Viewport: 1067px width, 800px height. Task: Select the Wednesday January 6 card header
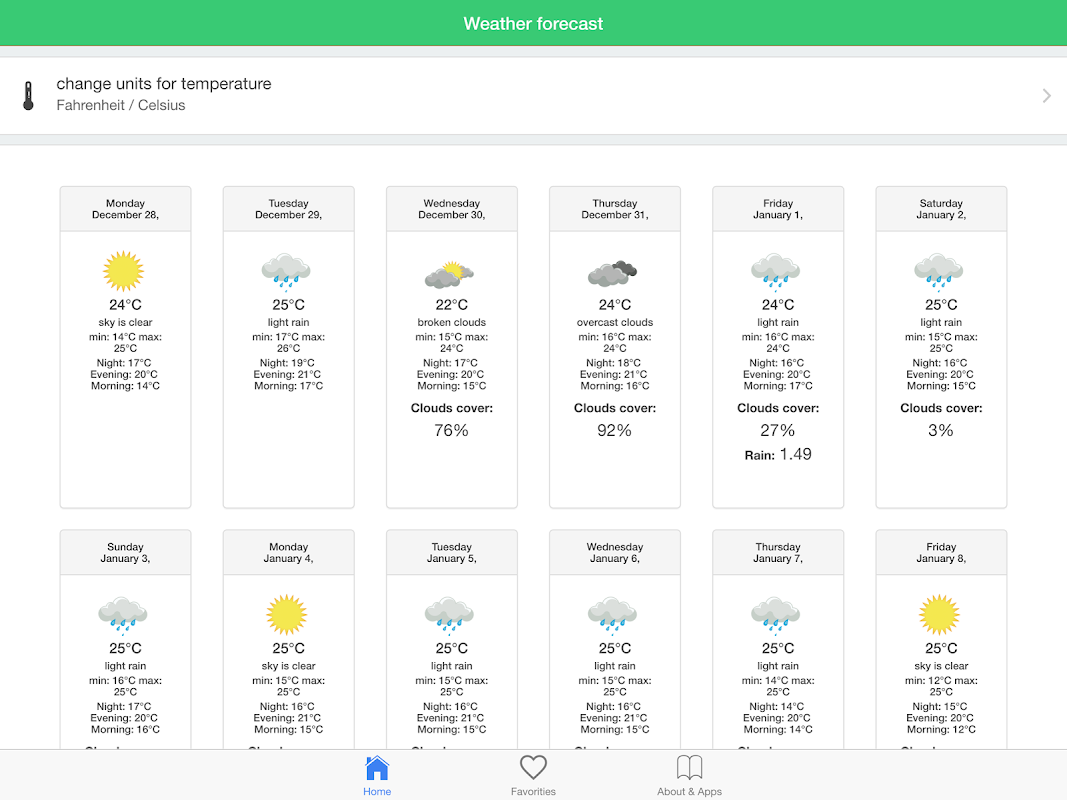[615, 552]
